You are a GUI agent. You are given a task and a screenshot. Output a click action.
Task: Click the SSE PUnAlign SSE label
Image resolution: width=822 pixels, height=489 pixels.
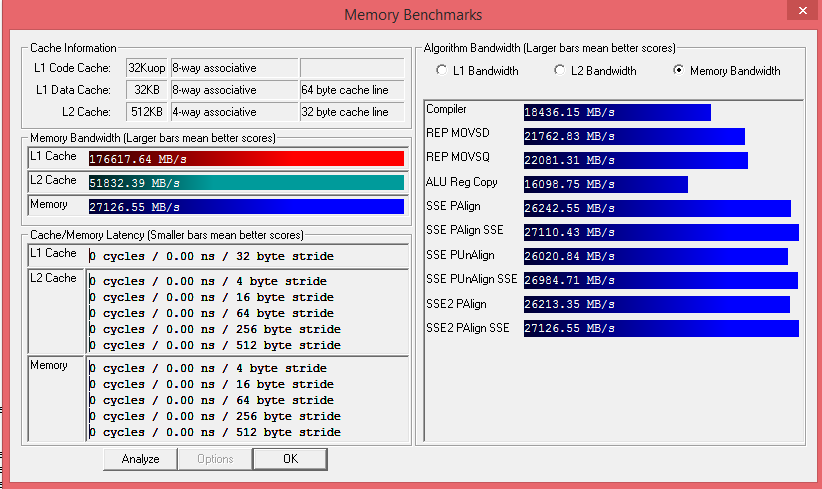(471, 279)
